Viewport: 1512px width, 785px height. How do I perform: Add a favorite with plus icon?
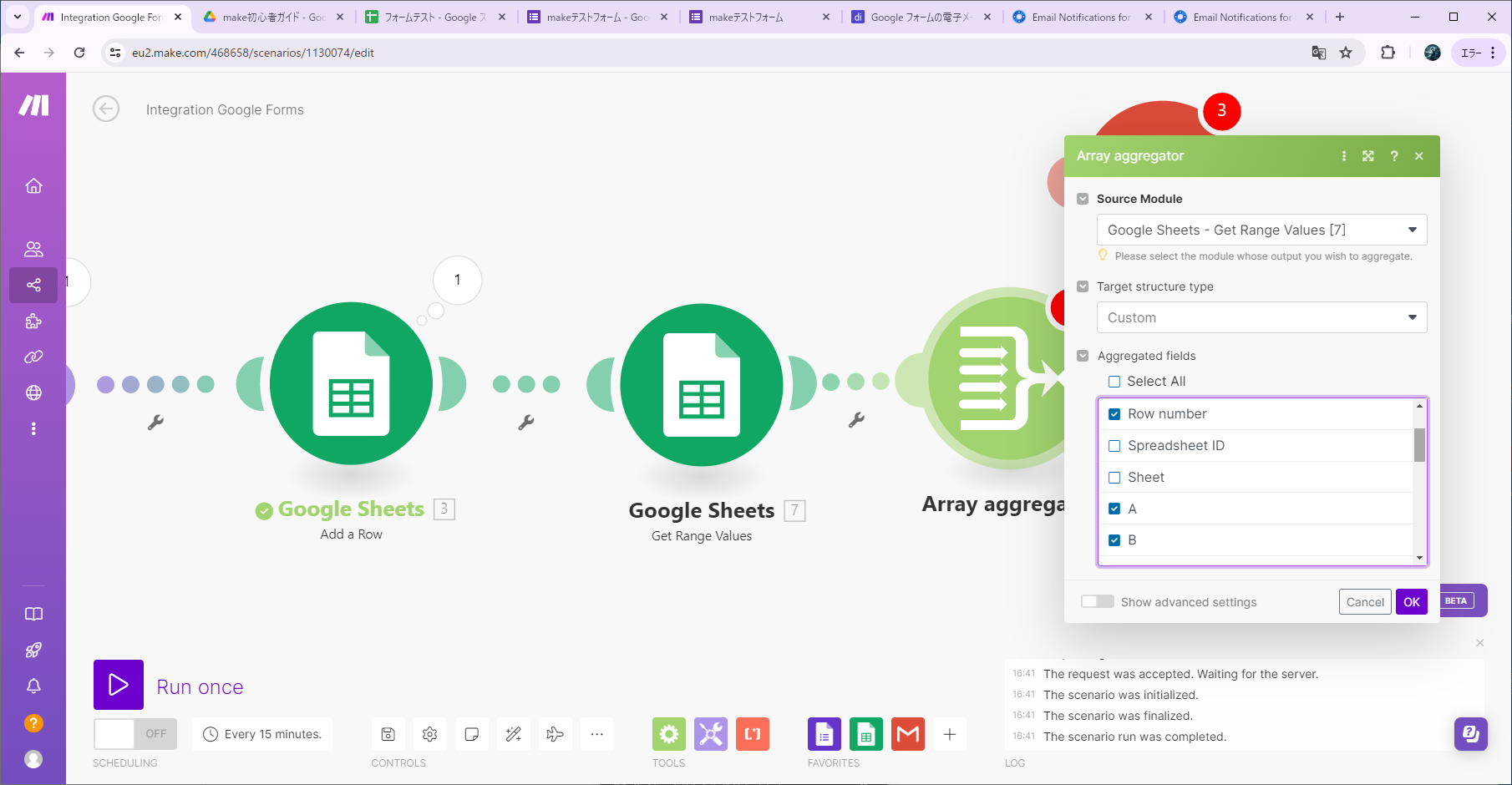950,734
